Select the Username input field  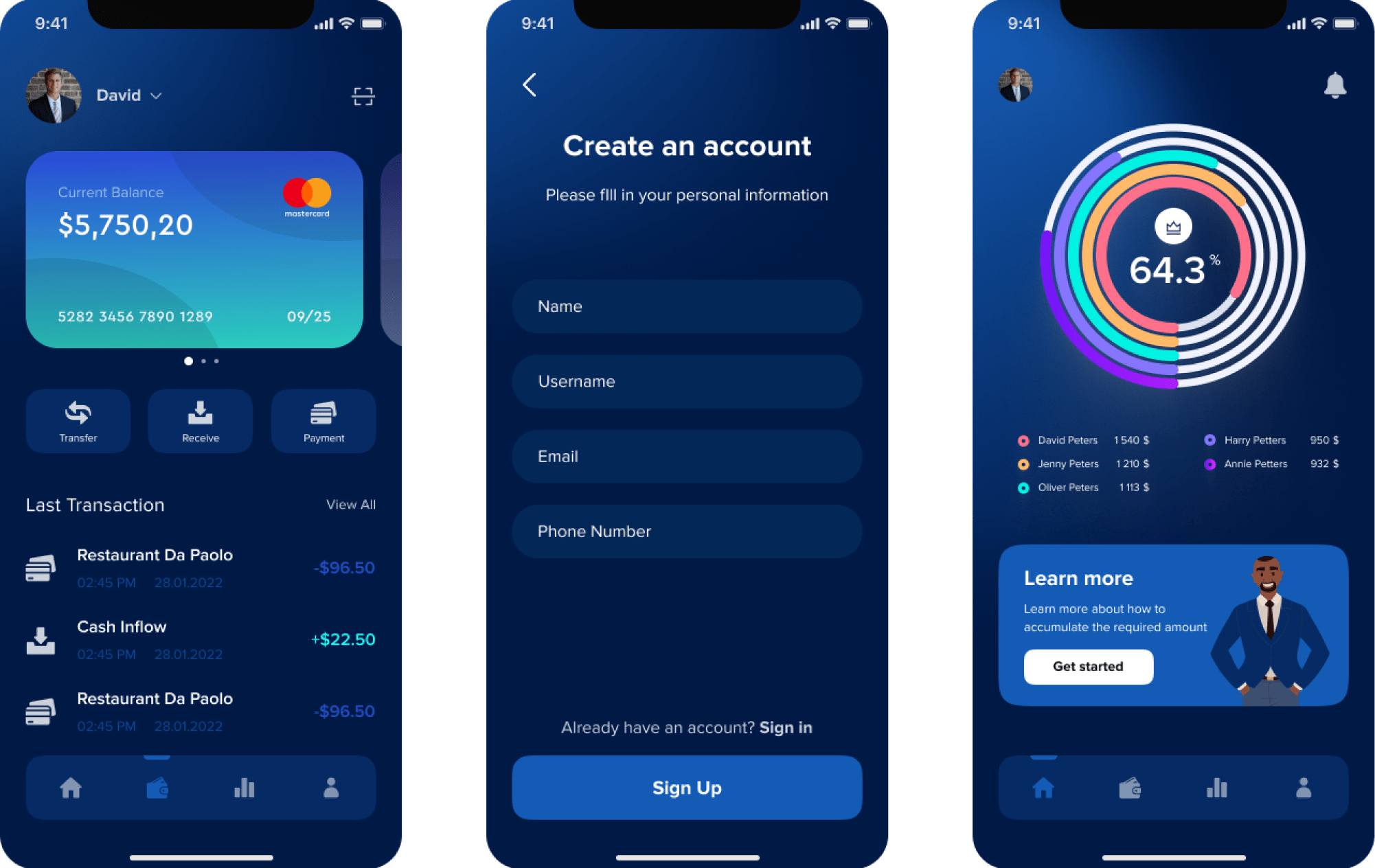tap(688, 381)
